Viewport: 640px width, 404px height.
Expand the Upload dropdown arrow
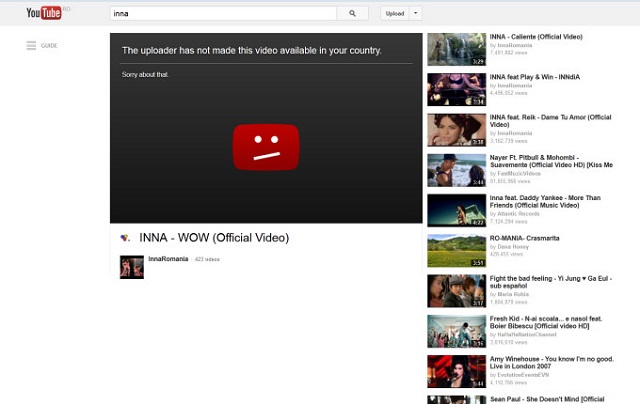[416, 14]
